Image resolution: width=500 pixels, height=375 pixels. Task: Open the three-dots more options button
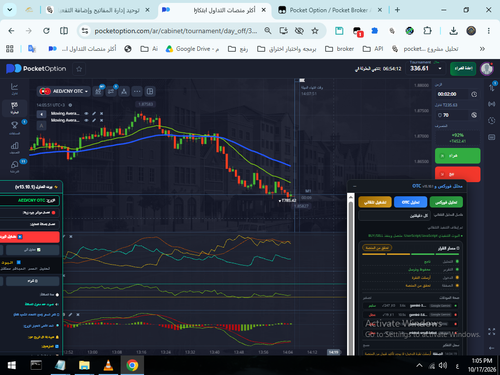tap(137, 91)
